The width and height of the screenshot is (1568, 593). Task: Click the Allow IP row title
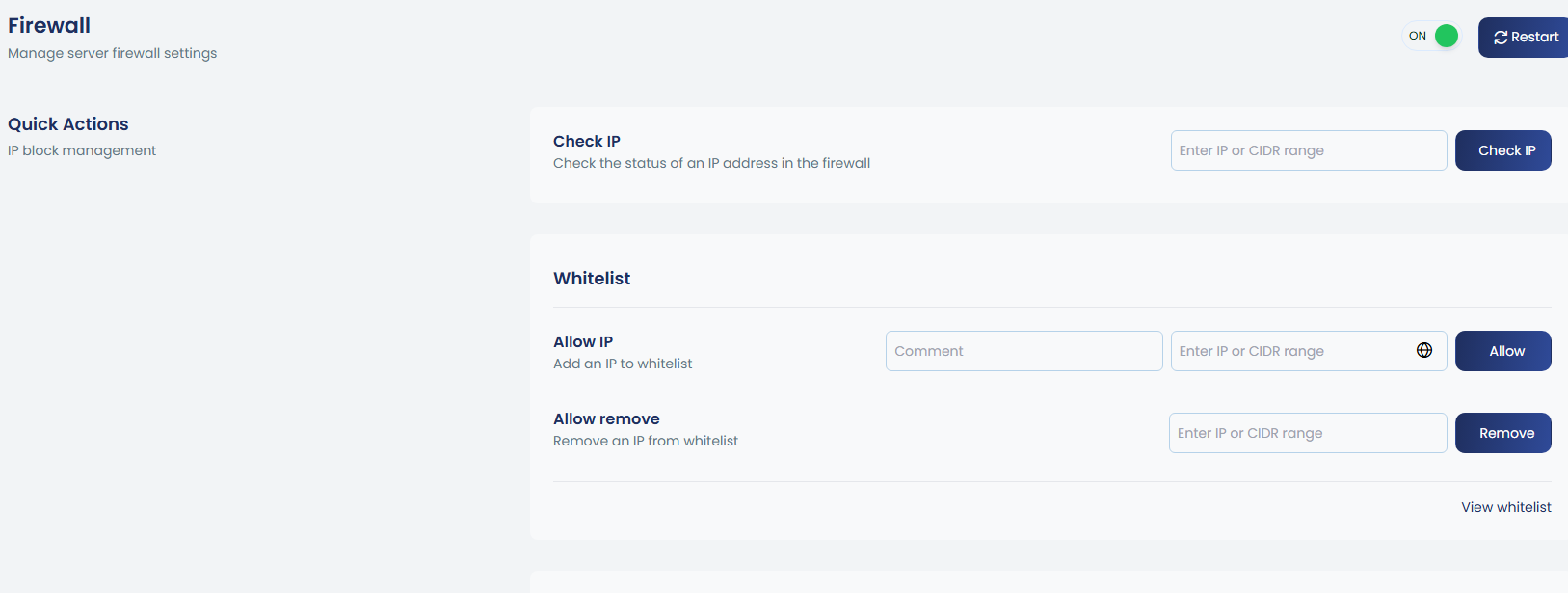583,341
